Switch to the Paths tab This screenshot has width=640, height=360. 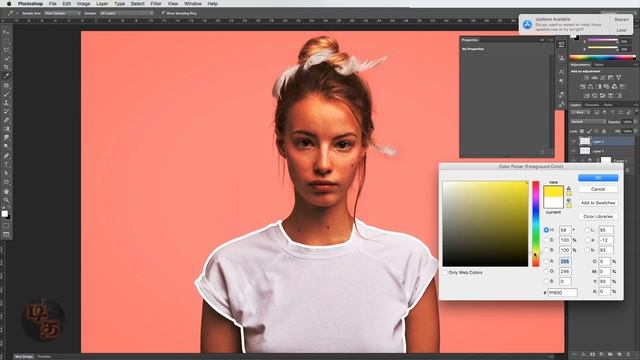coord(608,105)
